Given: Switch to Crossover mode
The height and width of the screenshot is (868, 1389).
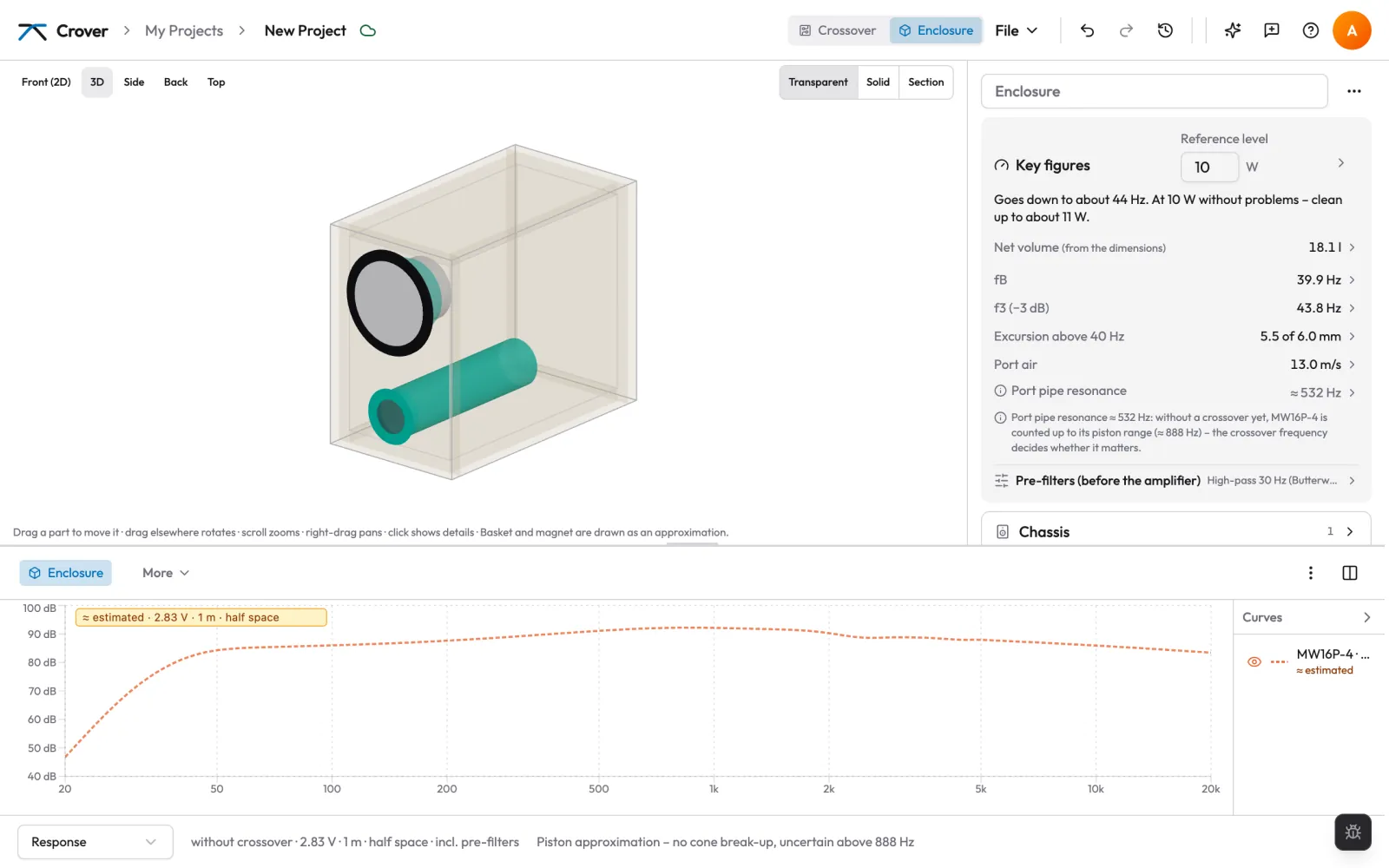Looking at the screenshot, I should (838, 30).
